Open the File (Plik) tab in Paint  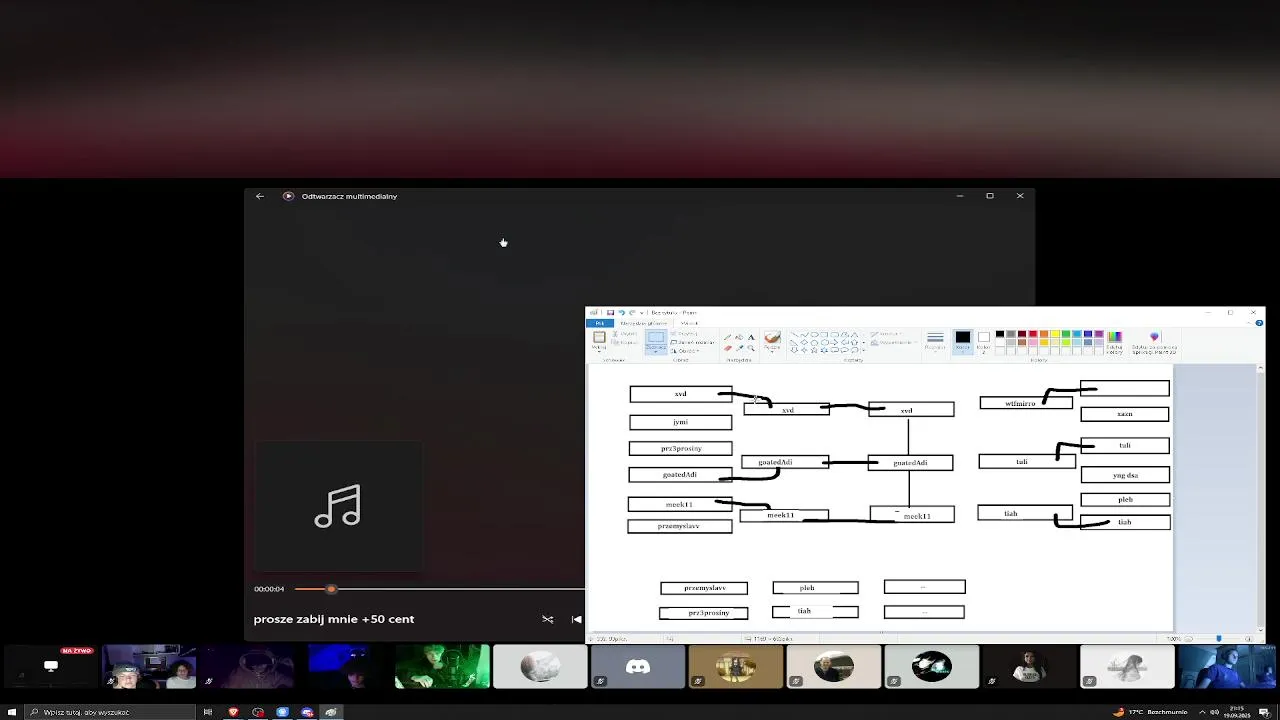[x=599, y=323]
